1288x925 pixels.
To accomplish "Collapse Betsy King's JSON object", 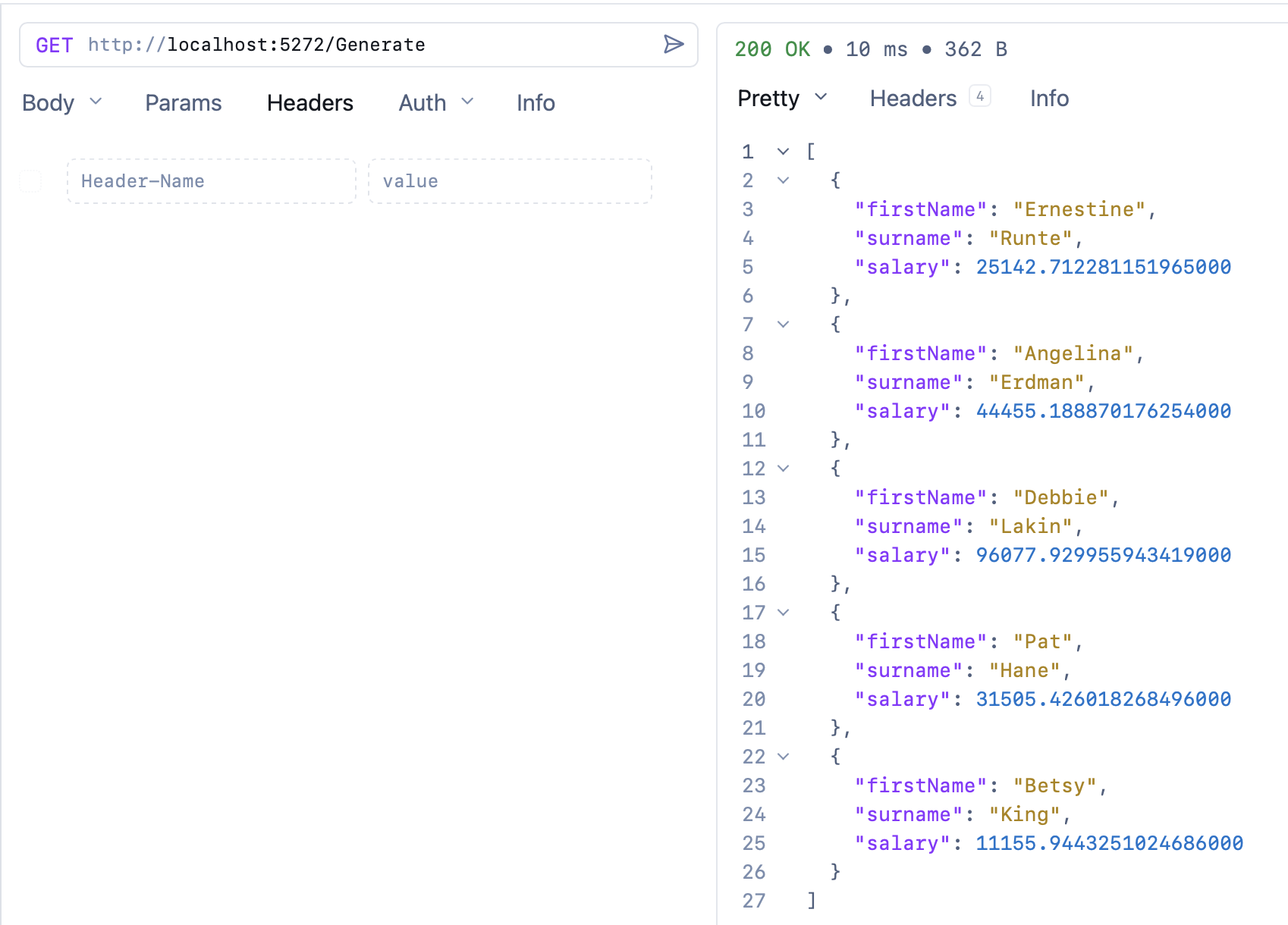I will tap(782, 756).
